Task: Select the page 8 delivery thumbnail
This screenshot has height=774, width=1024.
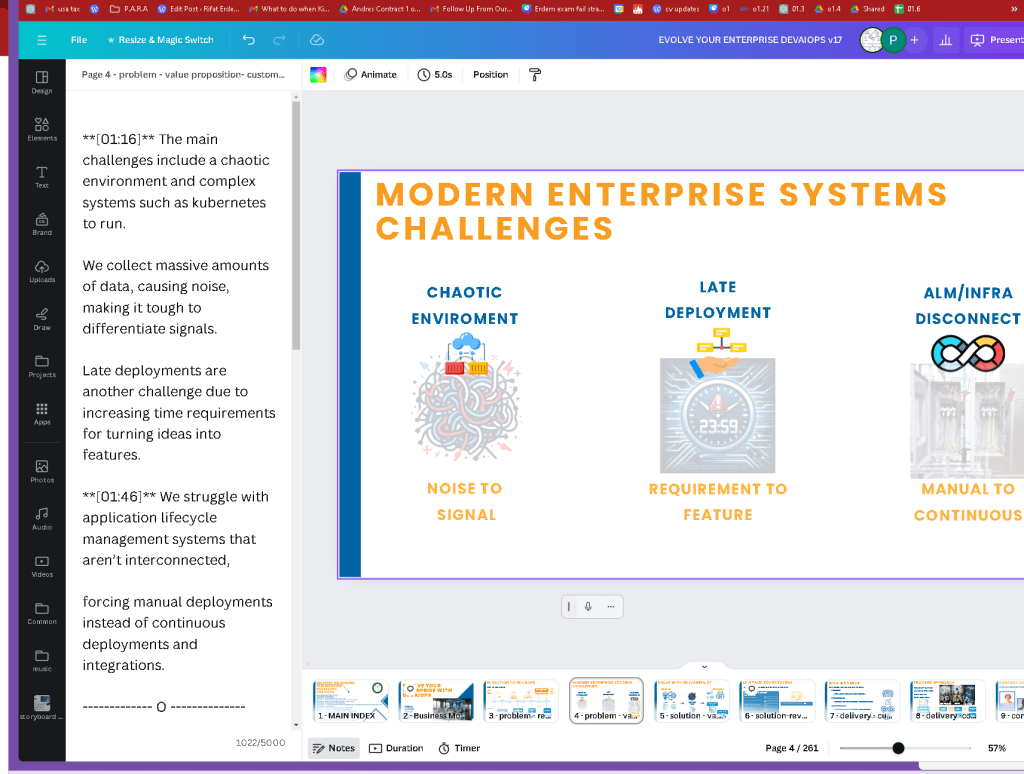Action: 947,701
